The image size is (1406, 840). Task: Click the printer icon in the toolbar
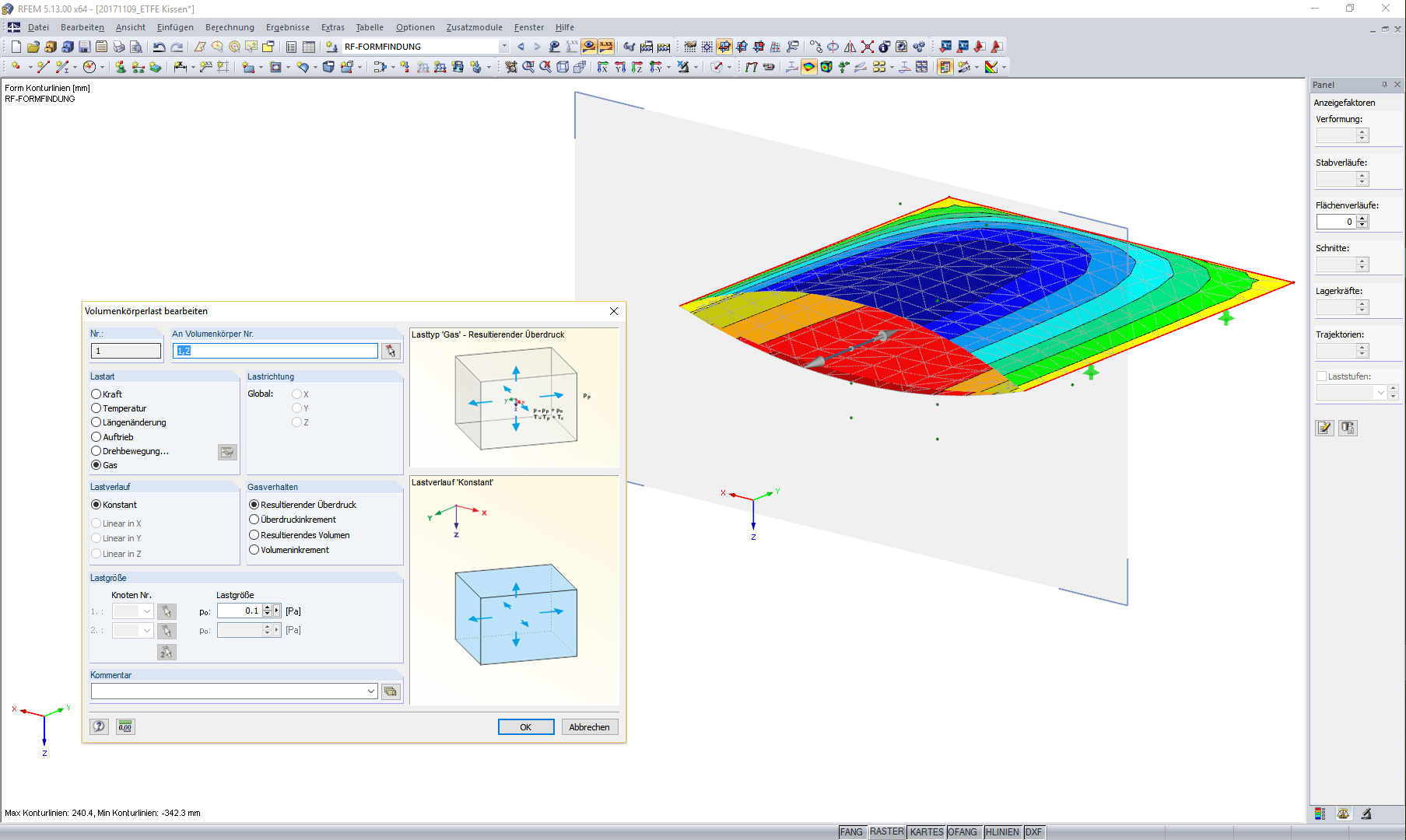(x=118, y=47)
